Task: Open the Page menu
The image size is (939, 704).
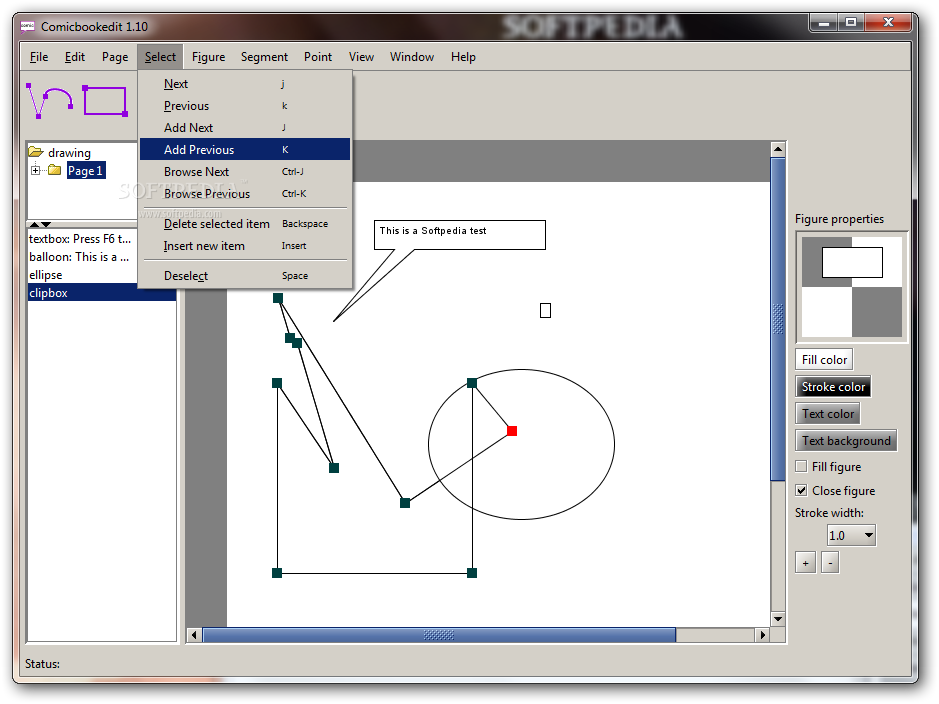Action: [x=115, y=57]
